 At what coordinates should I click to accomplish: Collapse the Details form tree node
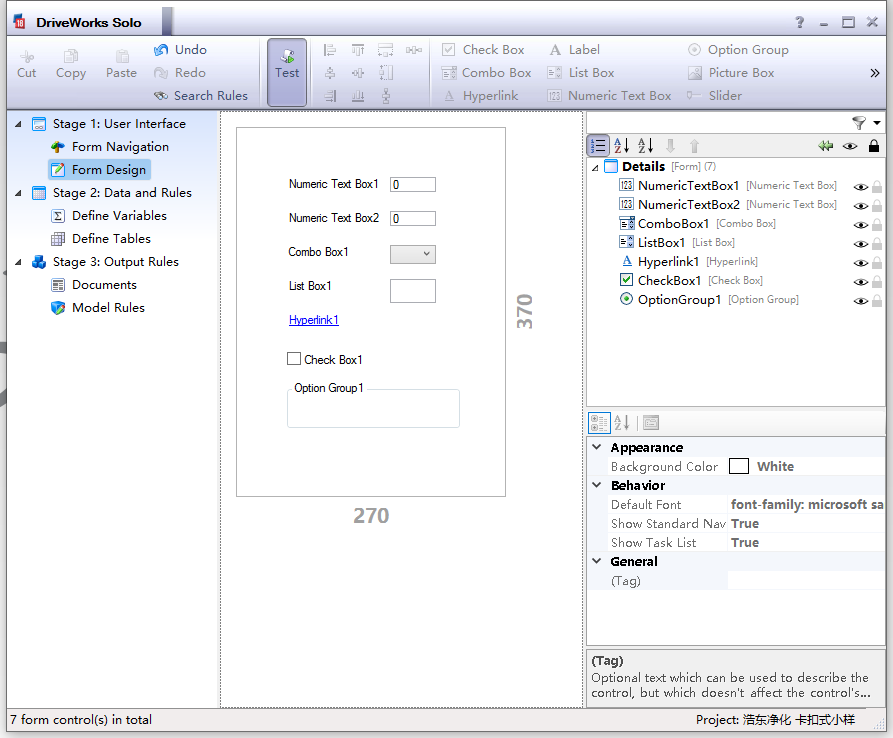[595, 167]
